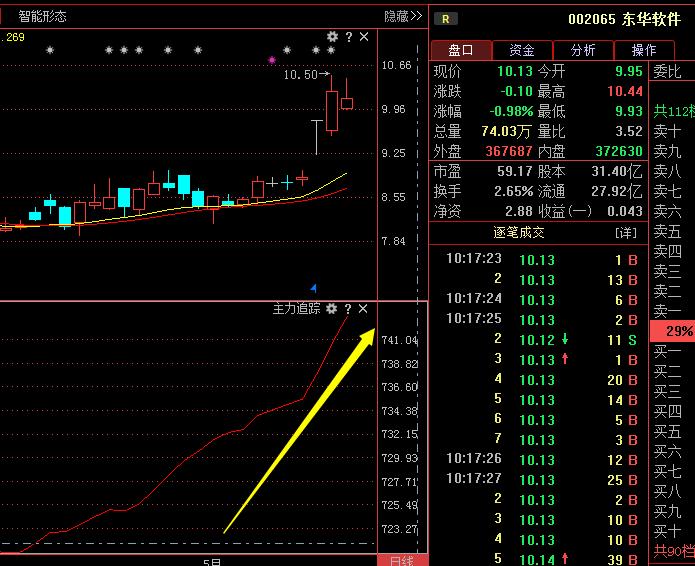695x566 pixels.
Task: Click the blue arrow marker below candles
Action: (314, 289)
